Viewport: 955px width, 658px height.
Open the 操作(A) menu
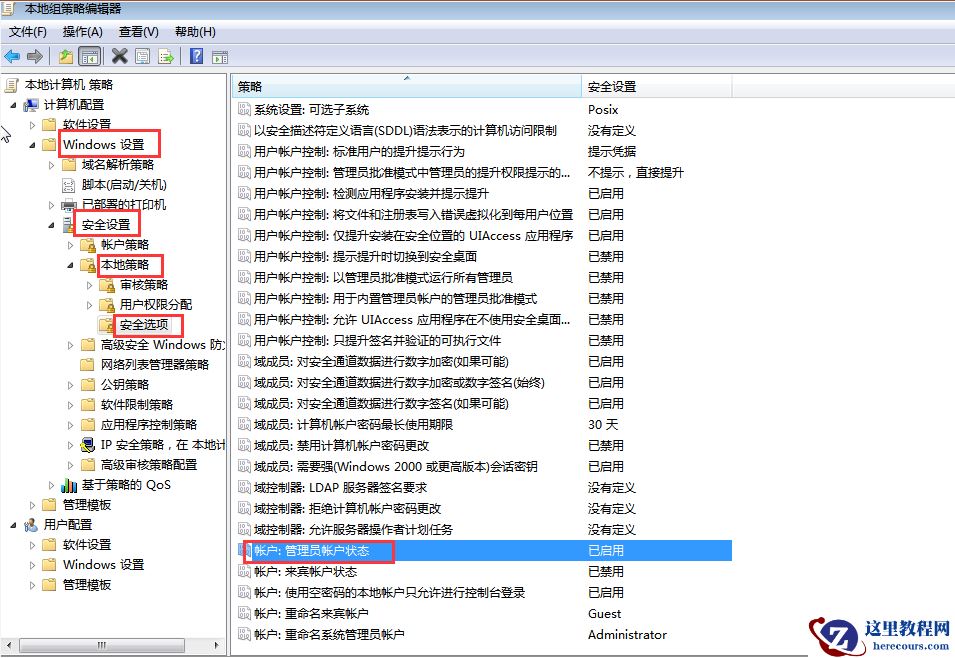pos(82,31)
